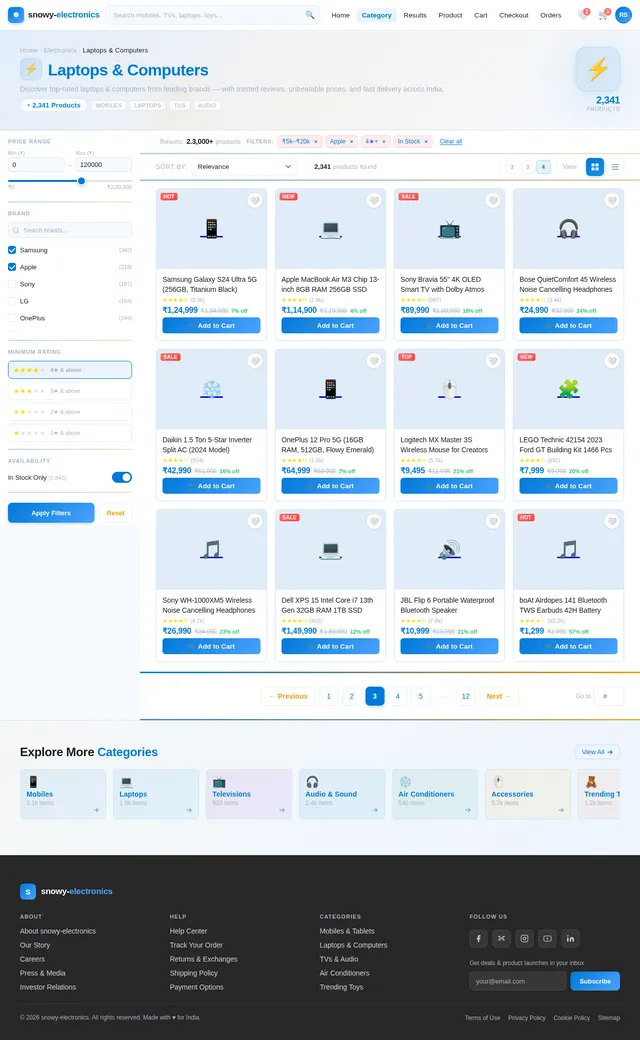Select 3 stars & above rating option
The width and height of the screenshot is (640, 1040).
70,391
